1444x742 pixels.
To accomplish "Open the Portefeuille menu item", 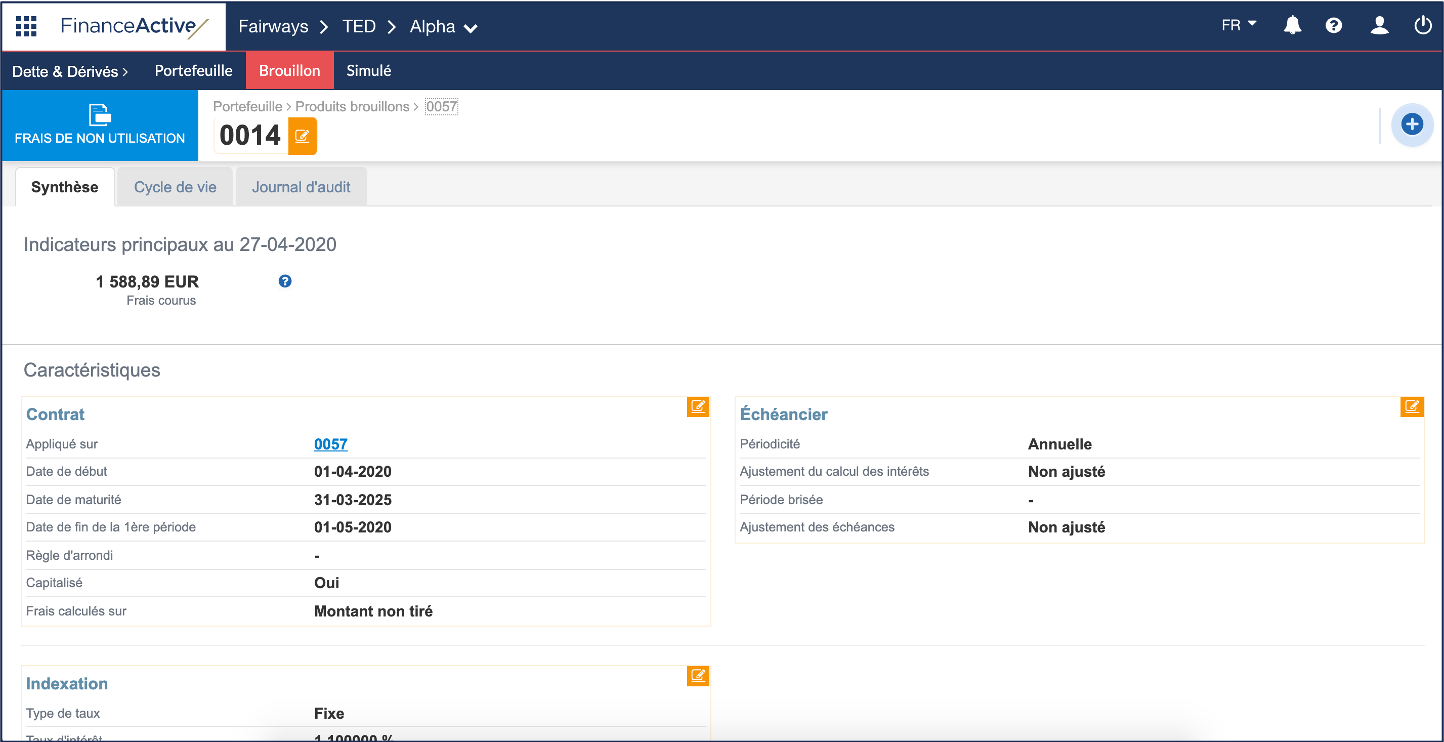I will click(x=193, y=71).
